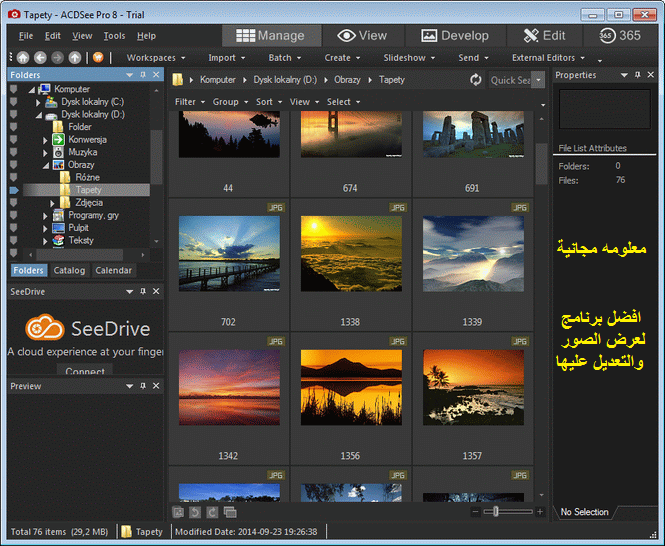This screenshot has height=546, width=665.
Task: Expand Dysk lokalny (C:) tree node
Action: [38, 102]
